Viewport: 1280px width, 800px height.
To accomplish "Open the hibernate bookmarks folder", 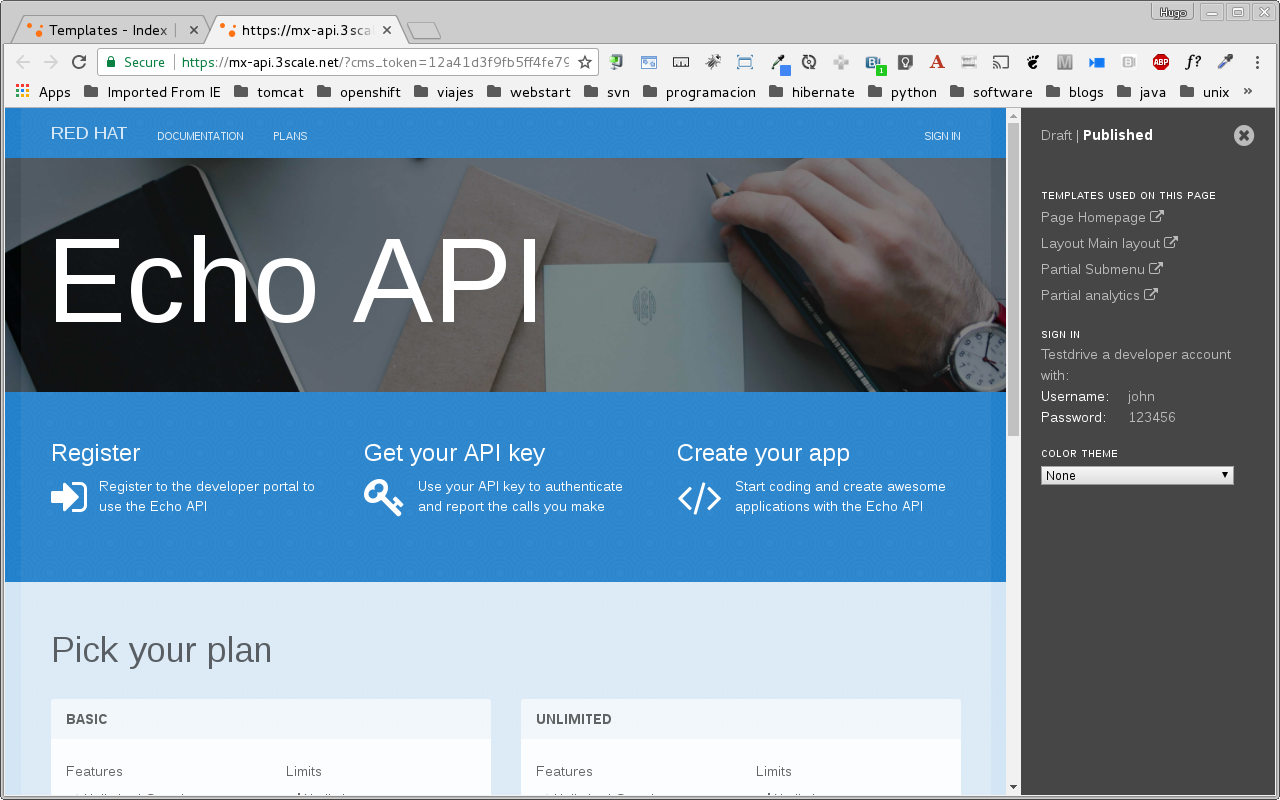I will 811,92.
